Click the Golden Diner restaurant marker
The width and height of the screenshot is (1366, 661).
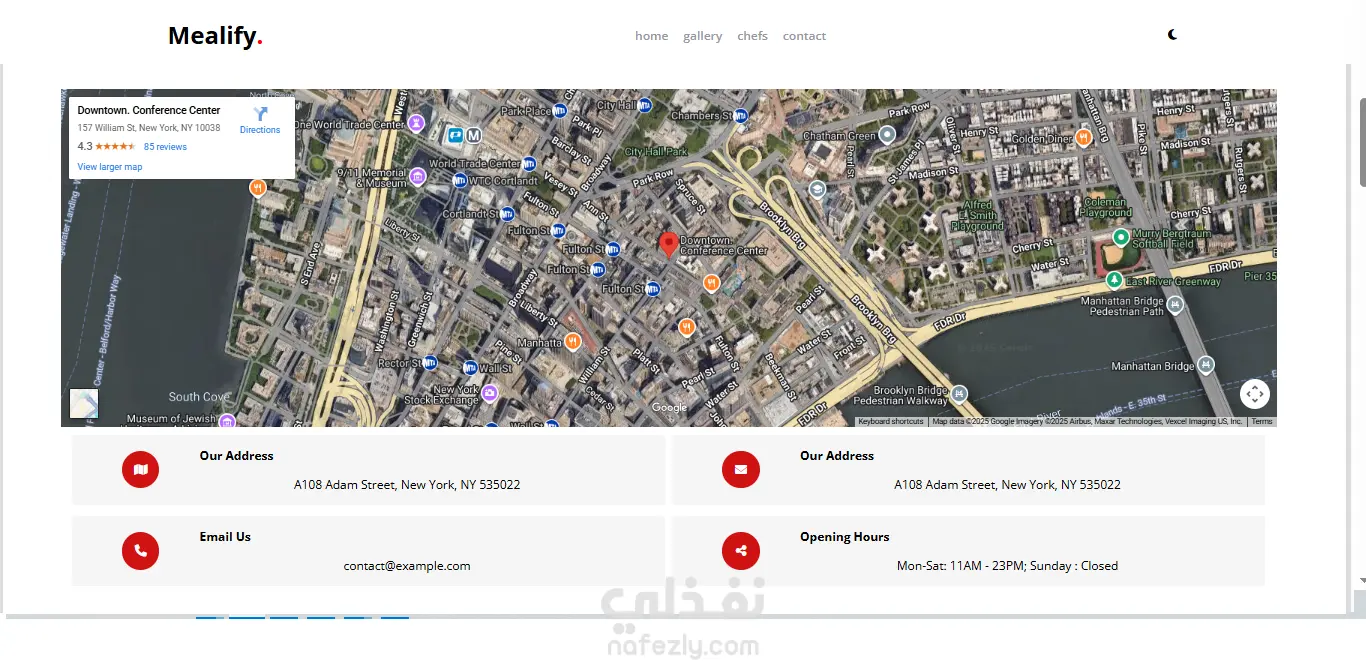[1083, 139]
